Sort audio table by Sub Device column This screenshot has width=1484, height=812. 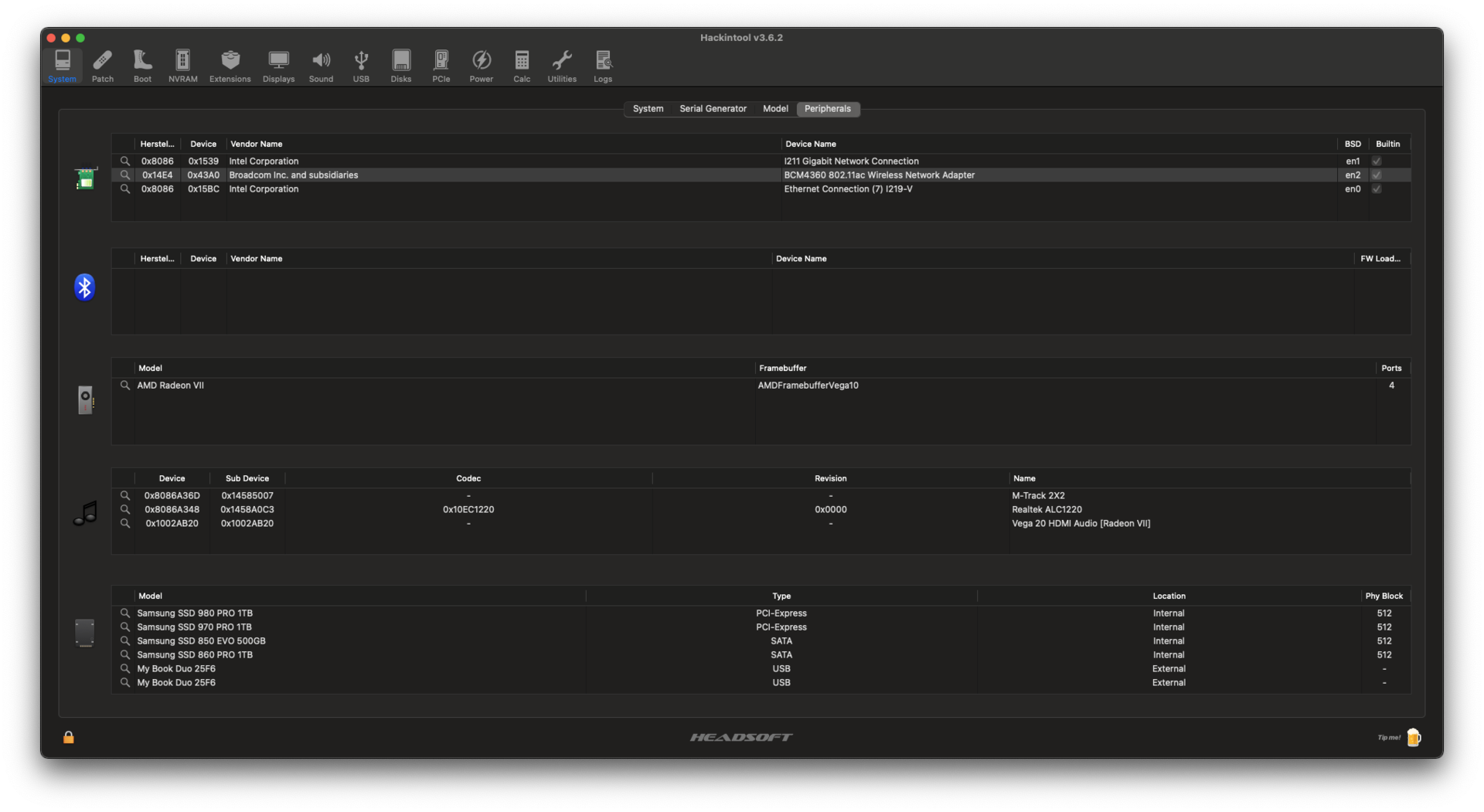(x=247, y=479)
